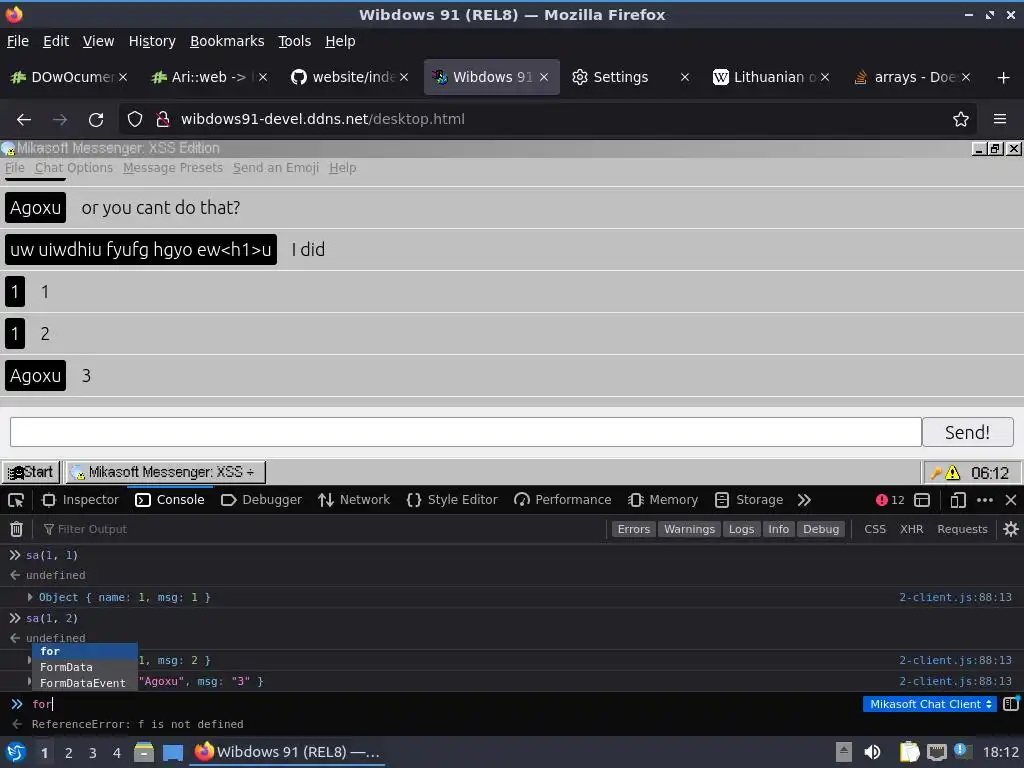Viewport: 1024px width, 768px height.
Task: Toggle the Warnings console filter
Action: 689,529
